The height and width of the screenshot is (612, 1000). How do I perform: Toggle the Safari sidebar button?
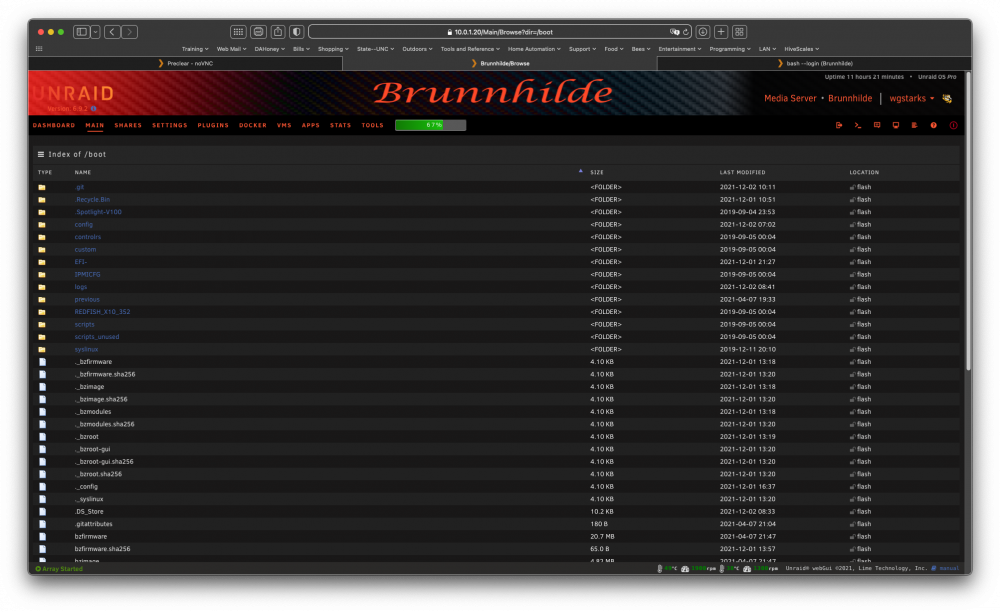[x=81, y=32]
